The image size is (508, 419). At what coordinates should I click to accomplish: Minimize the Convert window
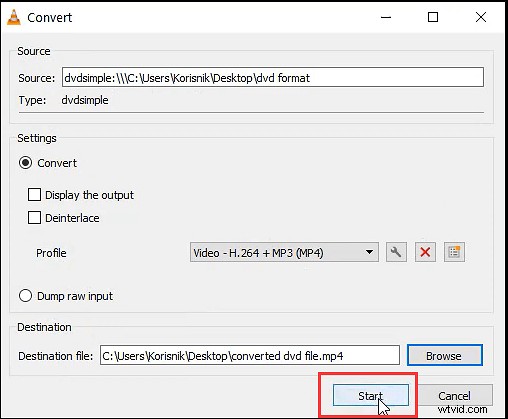pos(386,17)
